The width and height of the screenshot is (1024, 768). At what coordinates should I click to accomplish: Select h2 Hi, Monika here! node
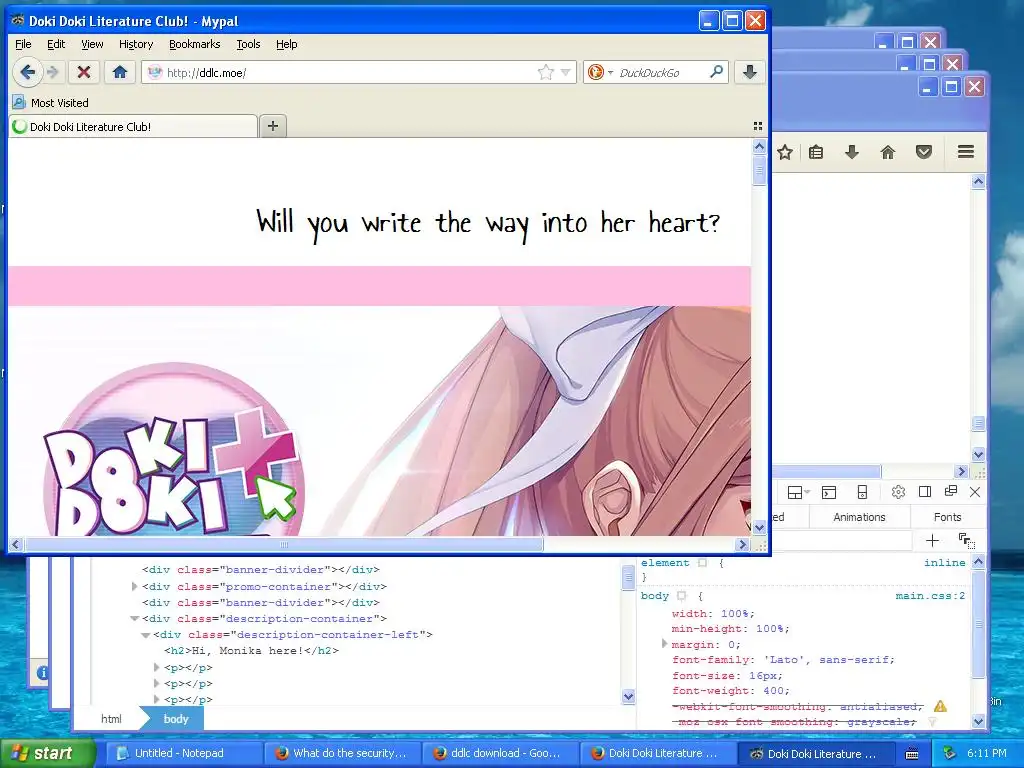pos(251,650)
